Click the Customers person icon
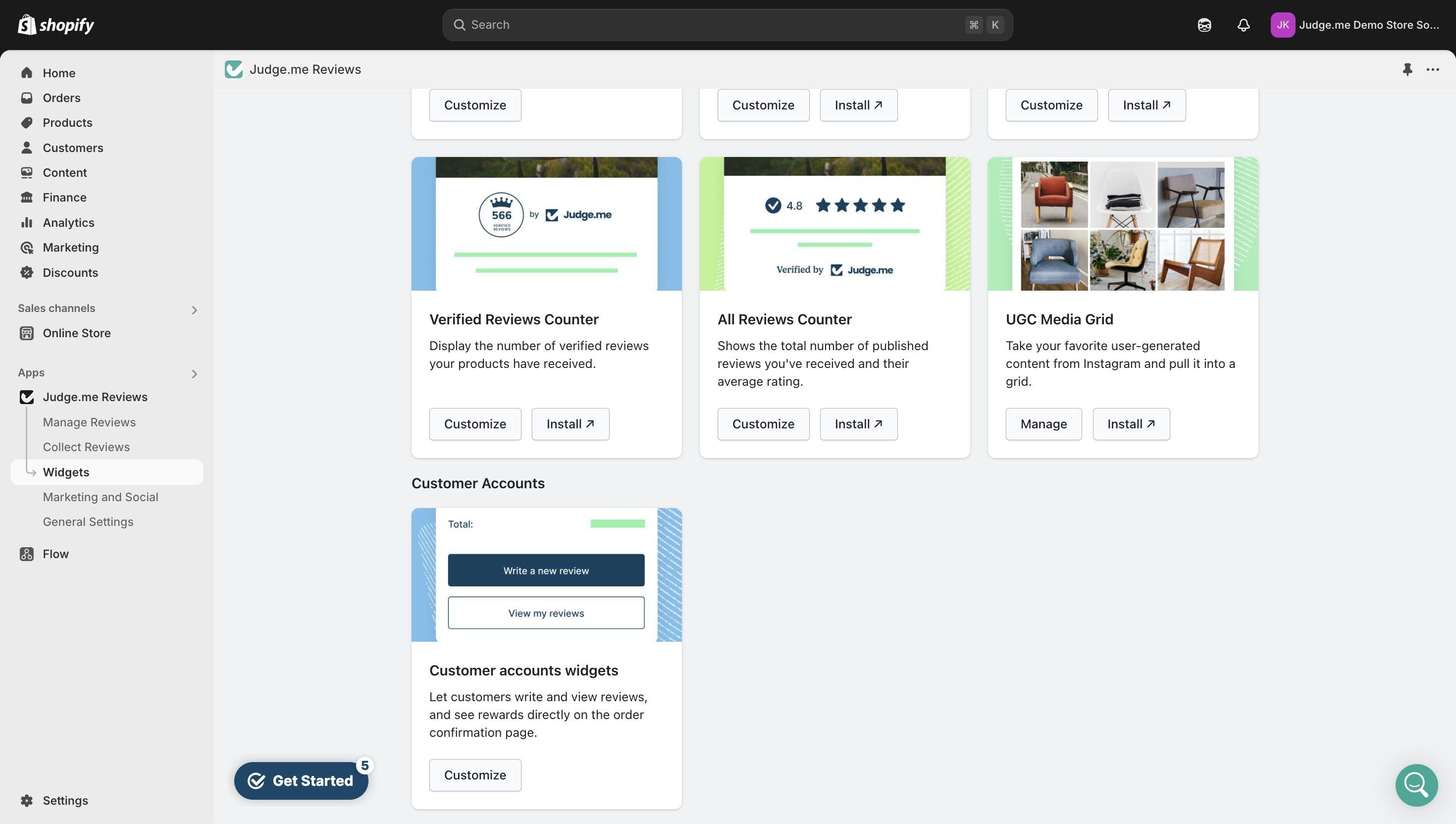 click(27, 148)
